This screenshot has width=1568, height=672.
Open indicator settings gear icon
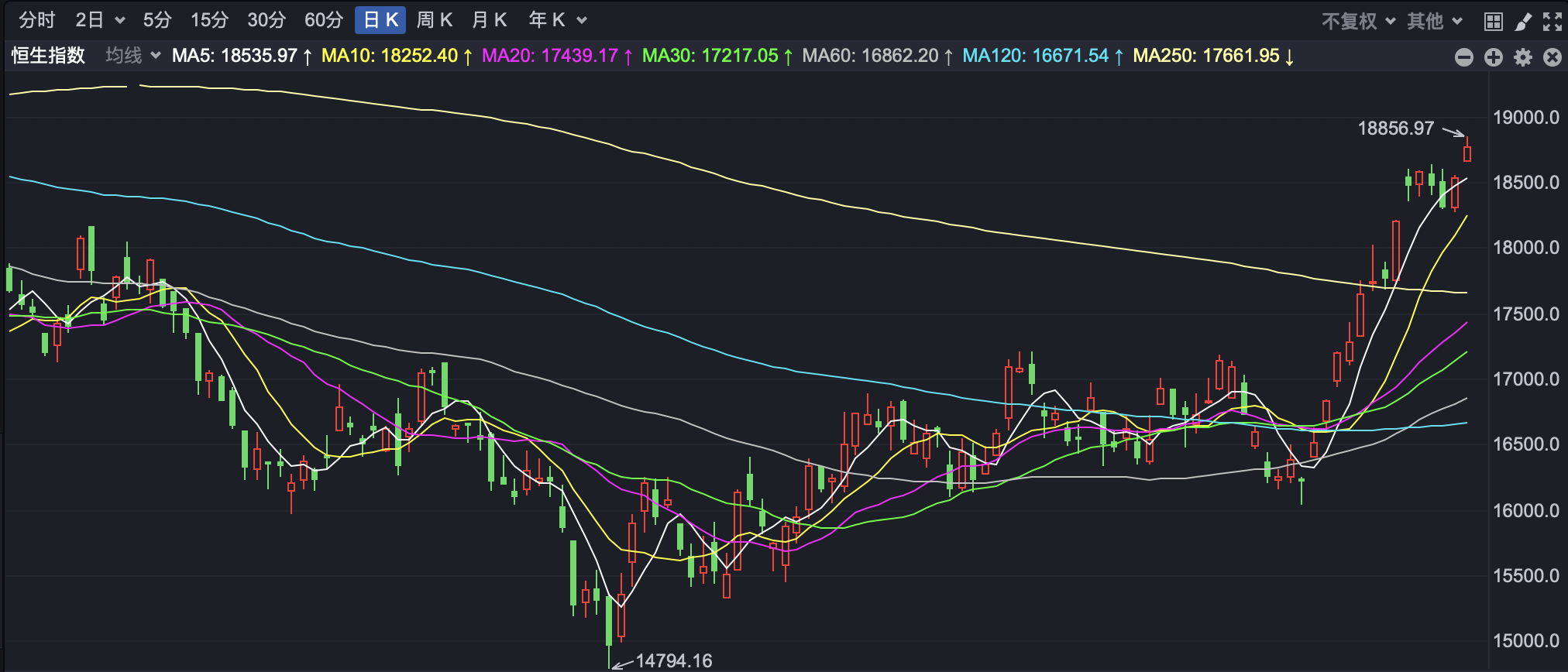click(x=1522, y=57)
